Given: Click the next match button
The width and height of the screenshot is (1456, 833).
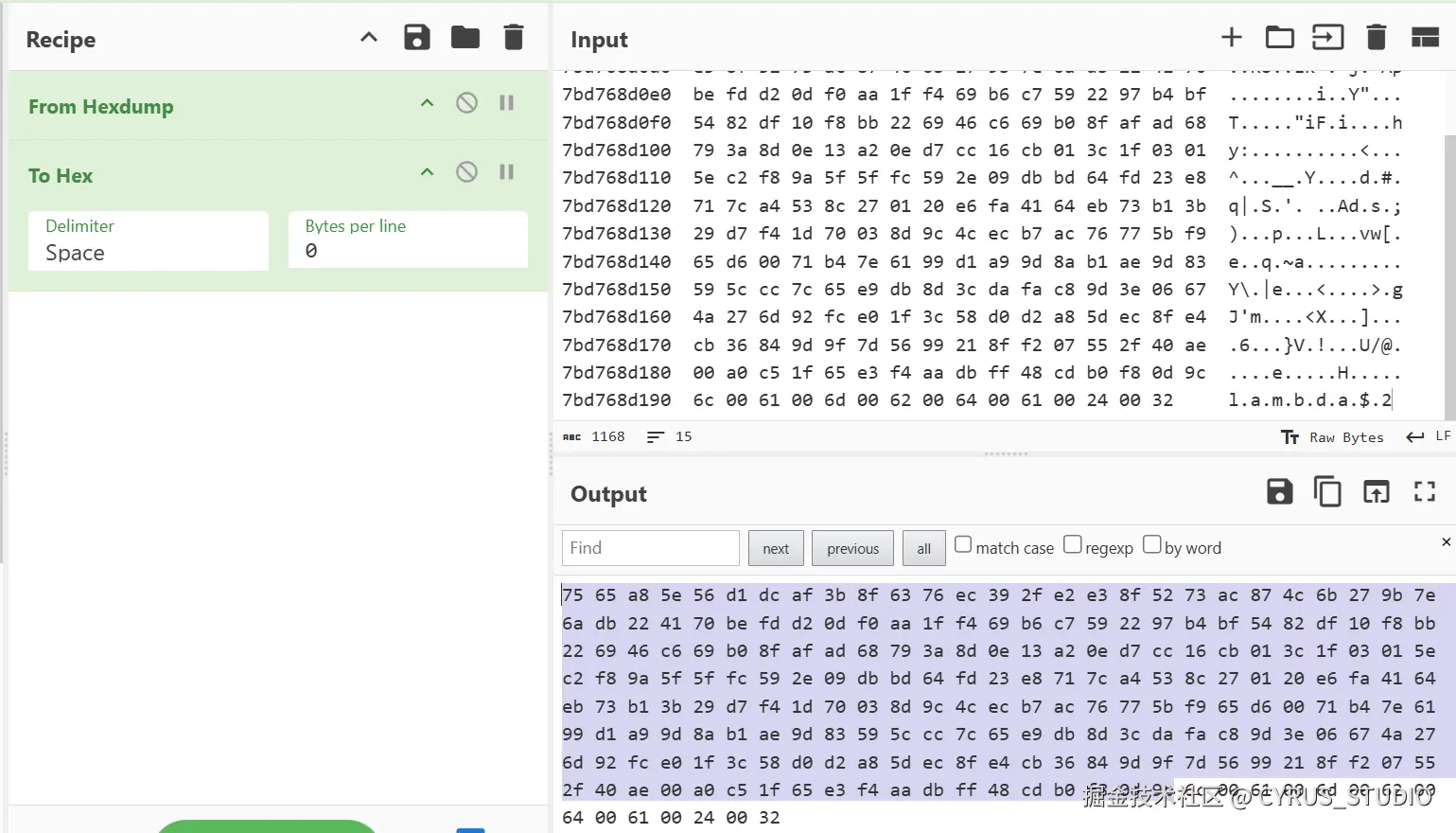Looking at the screenshot, I should (776, 548).
